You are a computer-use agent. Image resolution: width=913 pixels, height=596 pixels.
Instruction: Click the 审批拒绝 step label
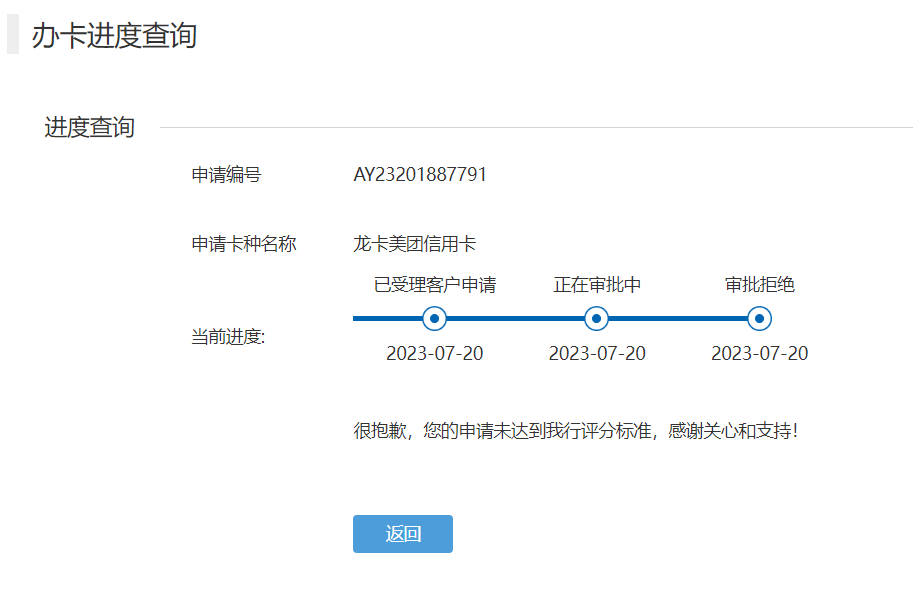click(x=759, y=285)
